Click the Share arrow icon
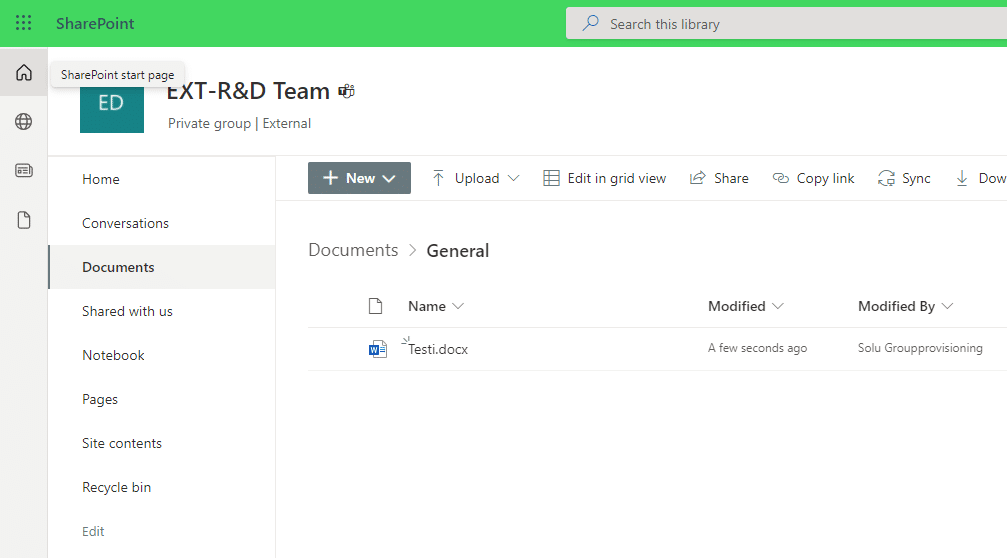Screen dimensions: 1007x558 [697, 178]
